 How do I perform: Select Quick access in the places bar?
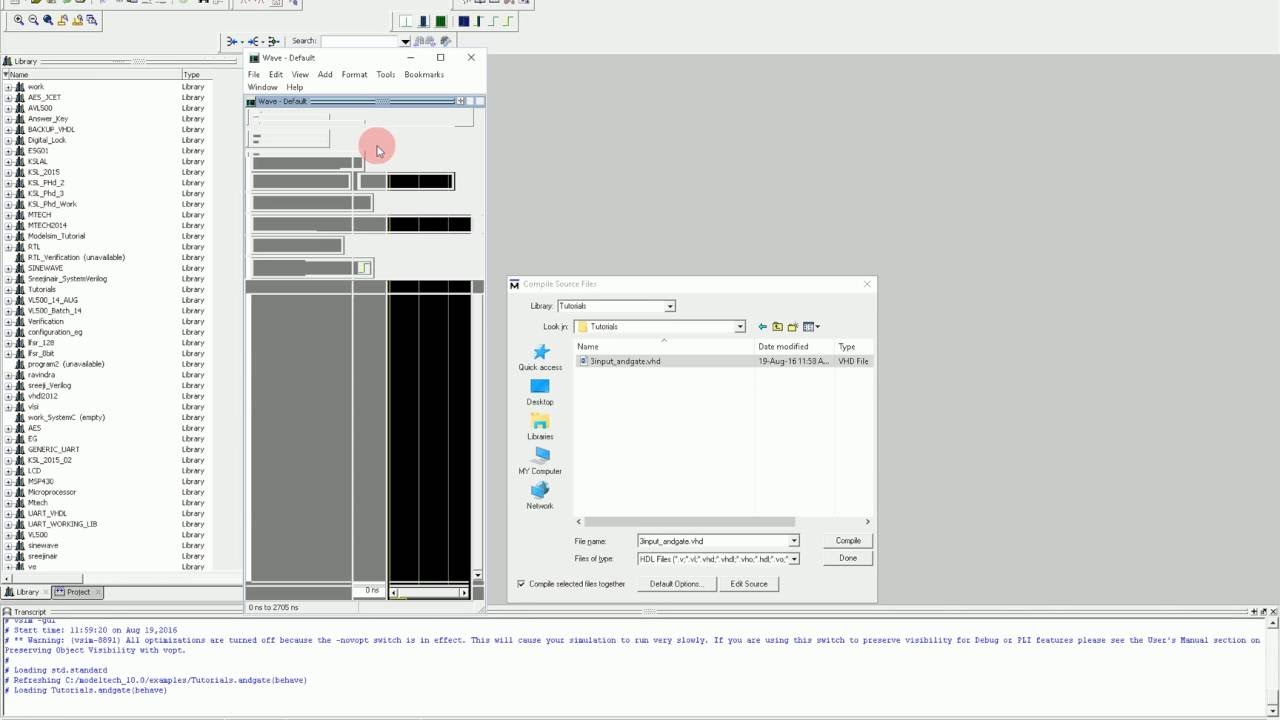(540, 358)
